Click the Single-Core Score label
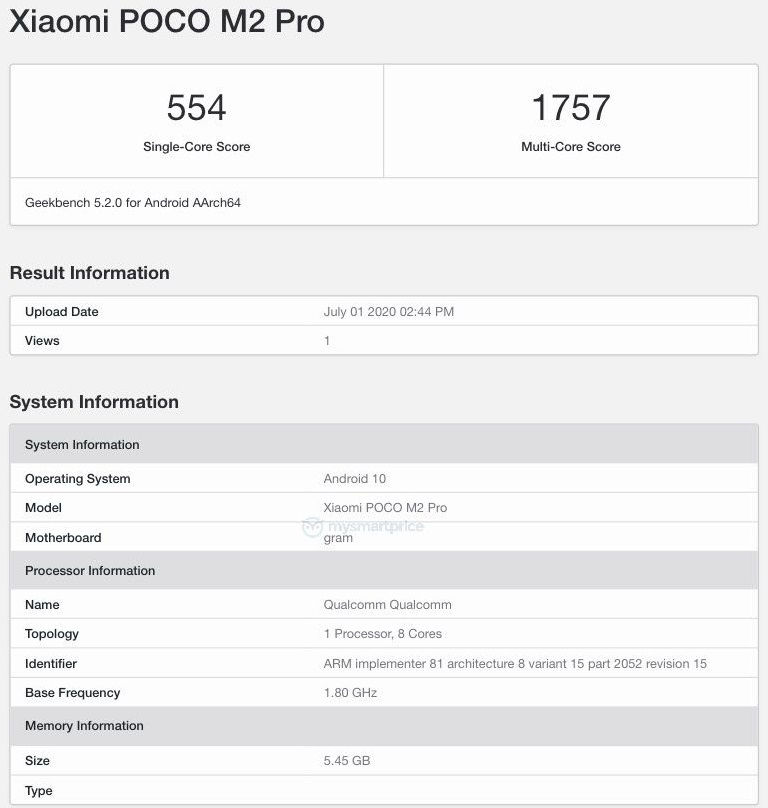 [x=196, y=147]
